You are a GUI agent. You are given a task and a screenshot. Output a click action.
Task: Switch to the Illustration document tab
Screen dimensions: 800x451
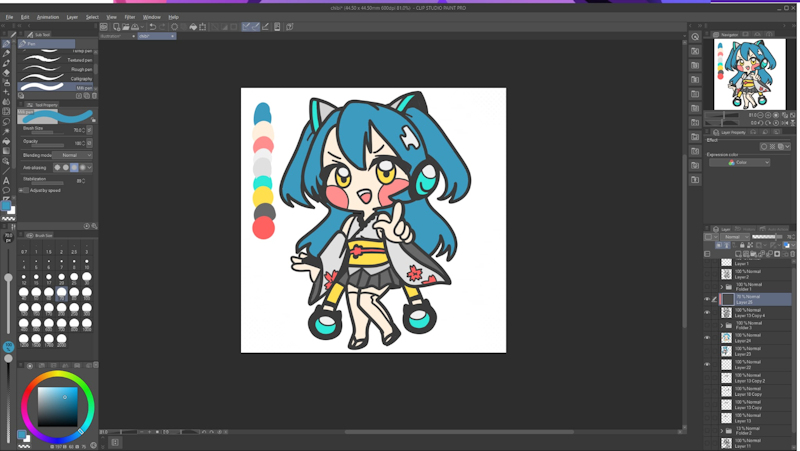coord(110,36)
